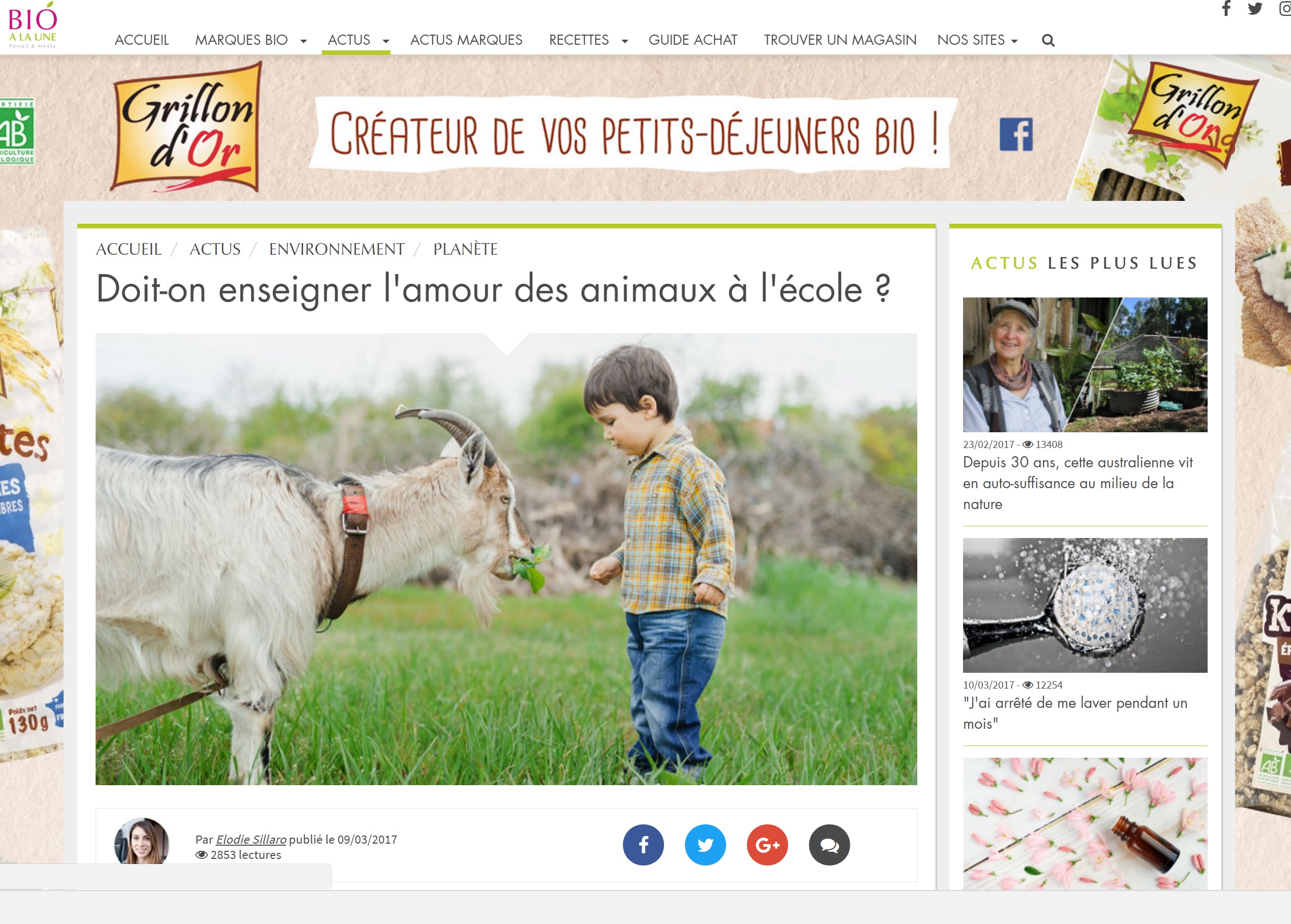Viewport: 1291px width, 924px height.
Task: Open the search magnifier icon in navbar
Action: (x=1047, y=40)
